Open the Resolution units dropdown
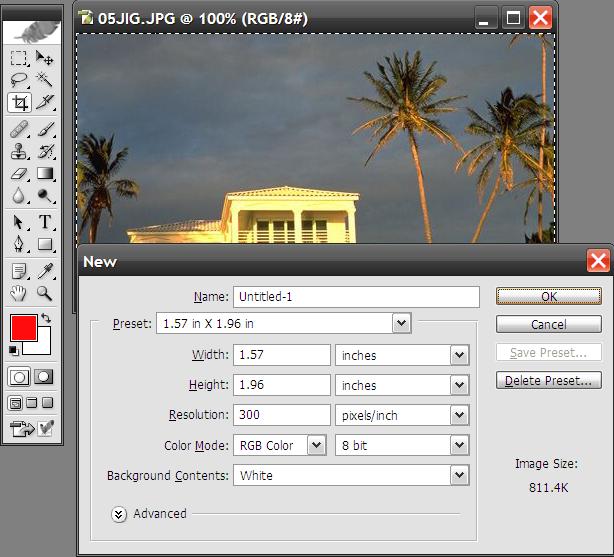The image size is (614, 557). [x=459, y=415]
